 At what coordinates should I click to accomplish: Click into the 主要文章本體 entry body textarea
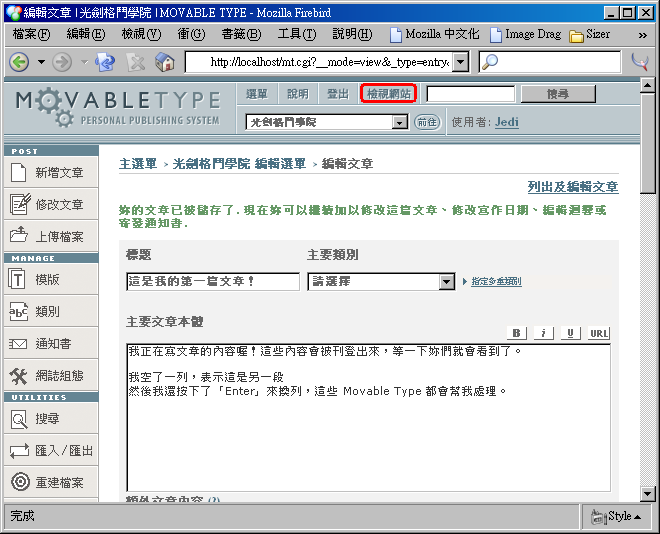(369, 417)
